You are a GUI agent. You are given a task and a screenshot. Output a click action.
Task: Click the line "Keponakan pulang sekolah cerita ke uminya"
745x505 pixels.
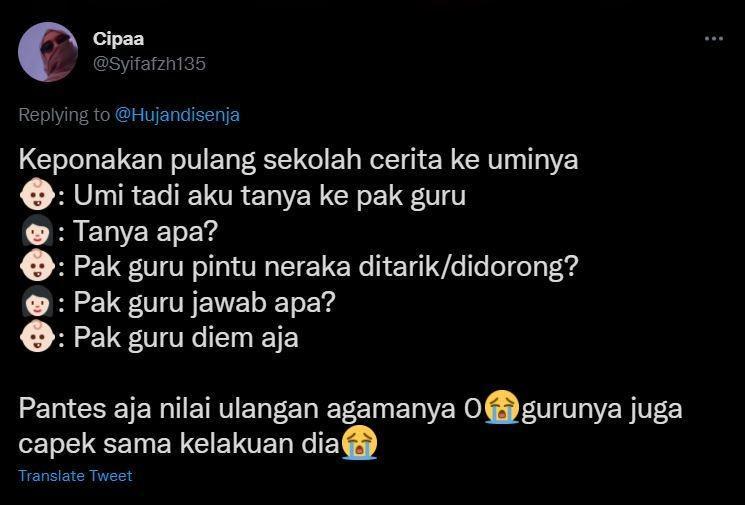(298, 160)
